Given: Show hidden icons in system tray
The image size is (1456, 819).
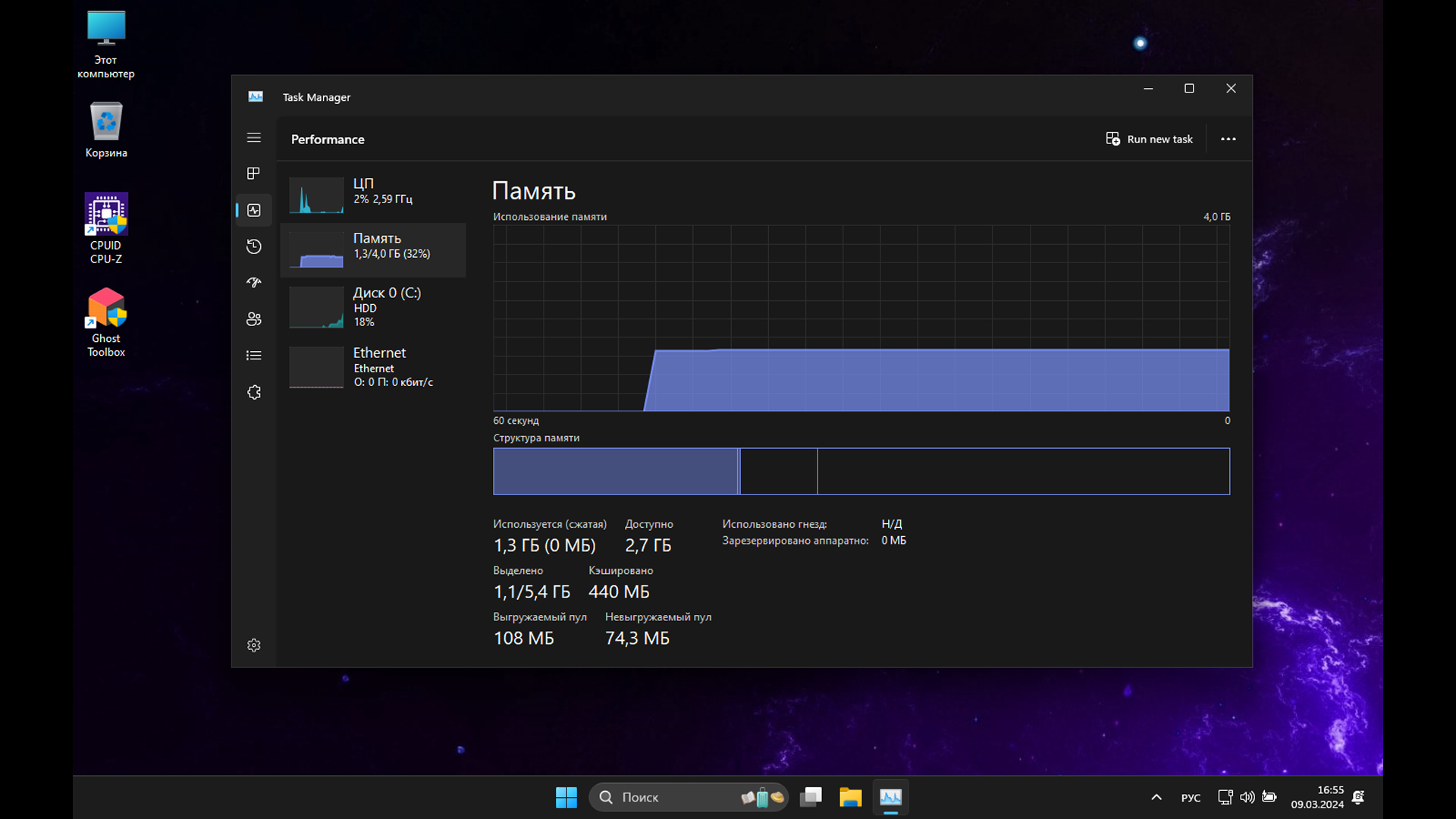Looking at the screenshot, I should (1156, 797).
